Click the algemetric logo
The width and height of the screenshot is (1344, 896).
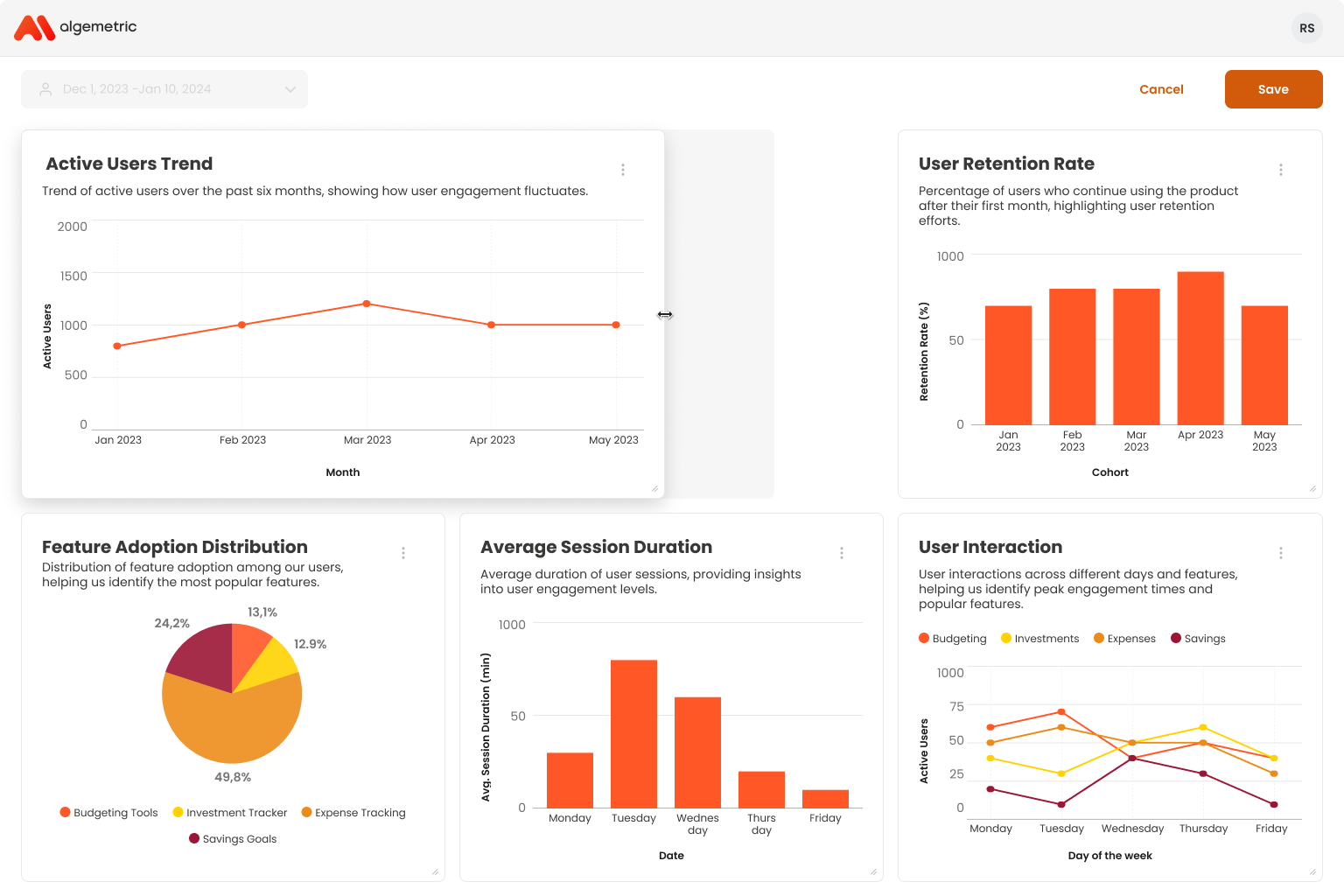[x=75, y=28]
